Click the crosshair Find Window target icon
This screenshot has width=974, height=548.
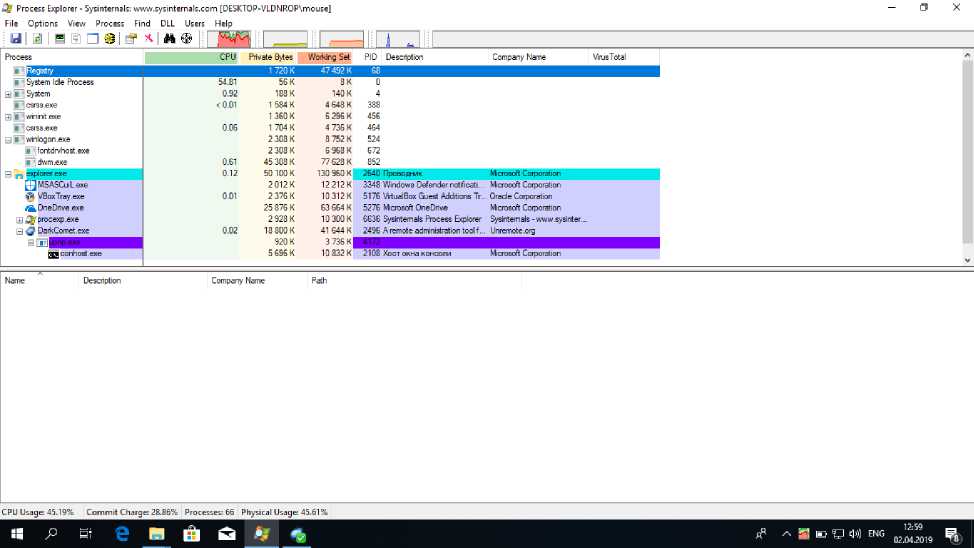[186, 39]
